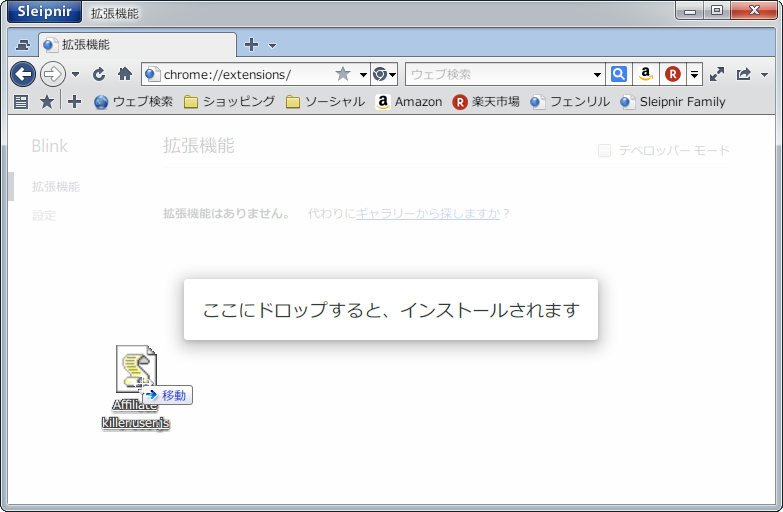Select 拡張機能 in the sidebar
783x512 pixels.
(55, 187)
